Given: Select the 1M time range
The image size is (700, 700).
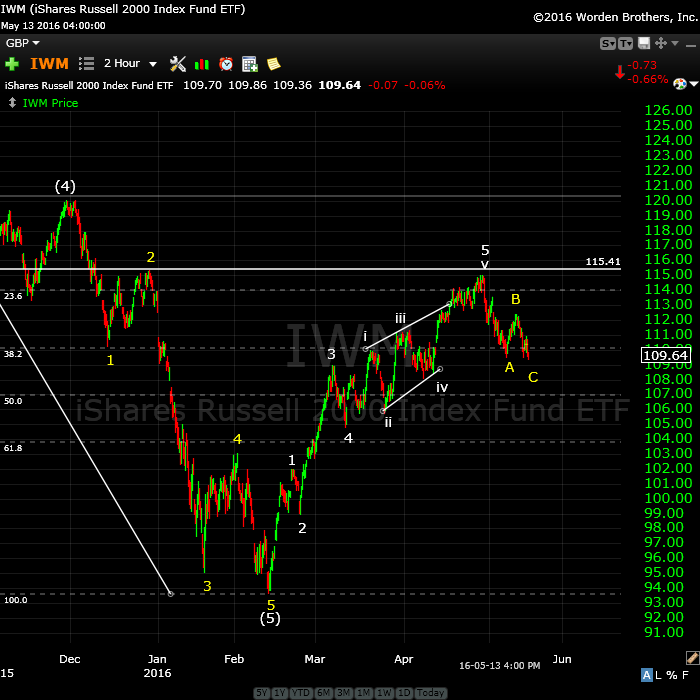Looking at the screenshot, I should (x=363, y=692).
